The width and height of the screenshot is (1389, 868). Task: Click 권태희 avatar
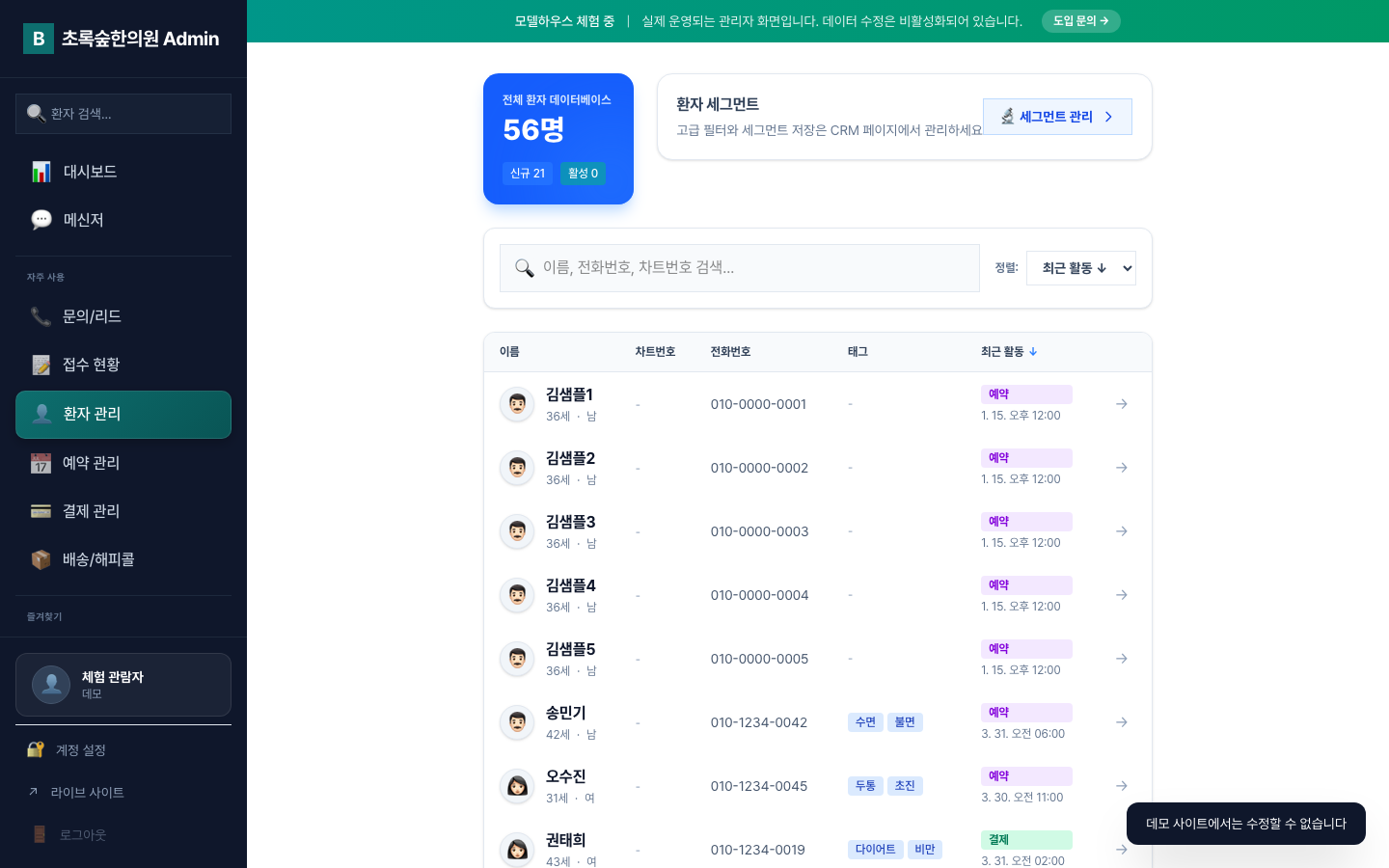pos(517,850)
